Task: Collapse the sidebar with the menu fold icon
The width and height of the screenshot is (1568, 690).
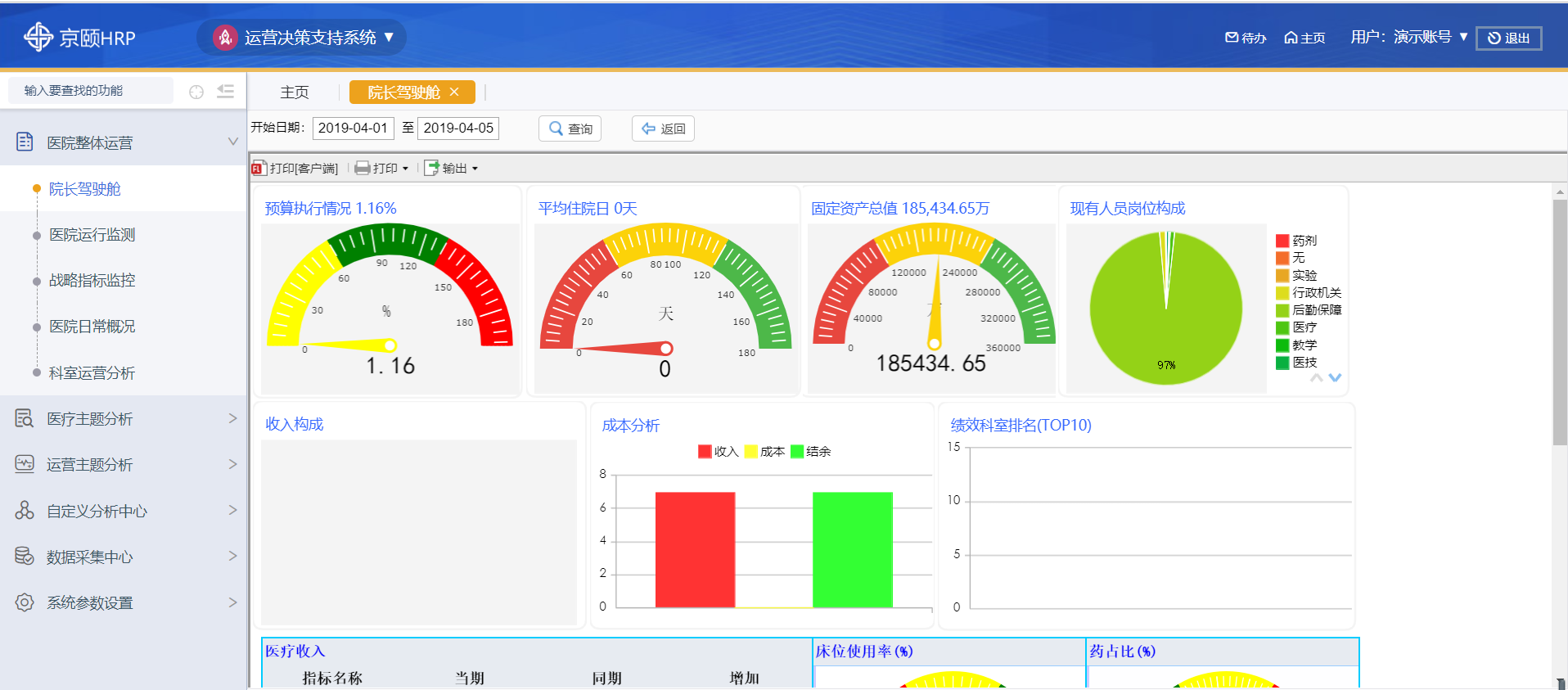Action: (226, 92)
